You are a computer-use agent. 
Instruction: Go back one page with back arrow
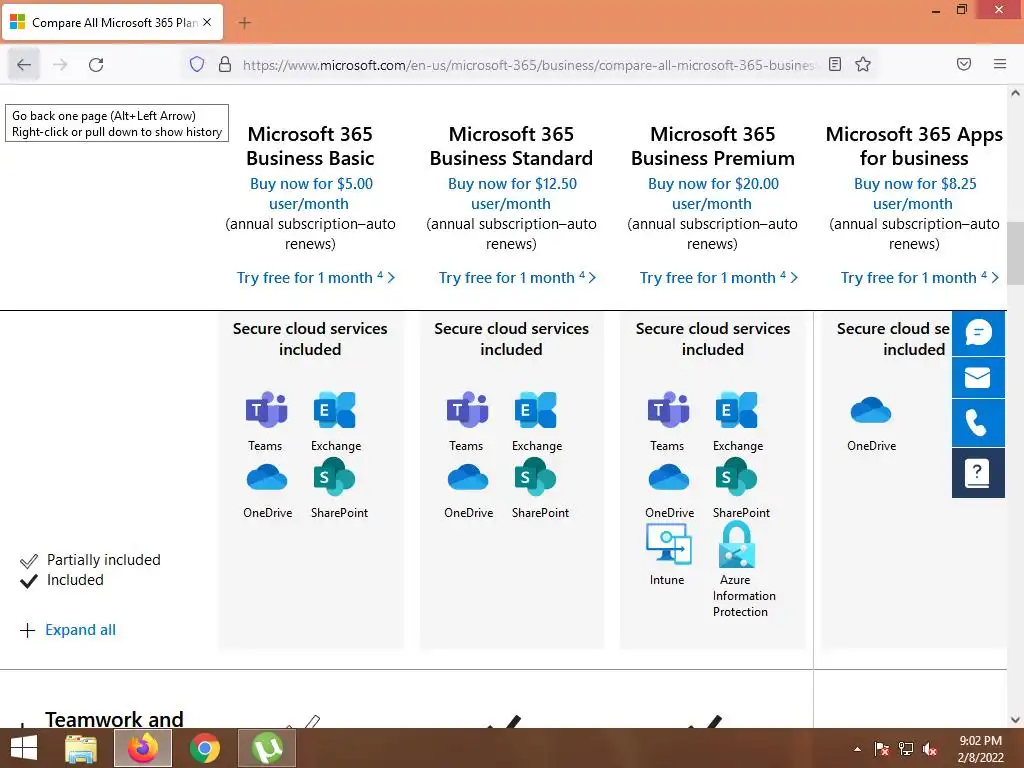[x=24, y=64]
